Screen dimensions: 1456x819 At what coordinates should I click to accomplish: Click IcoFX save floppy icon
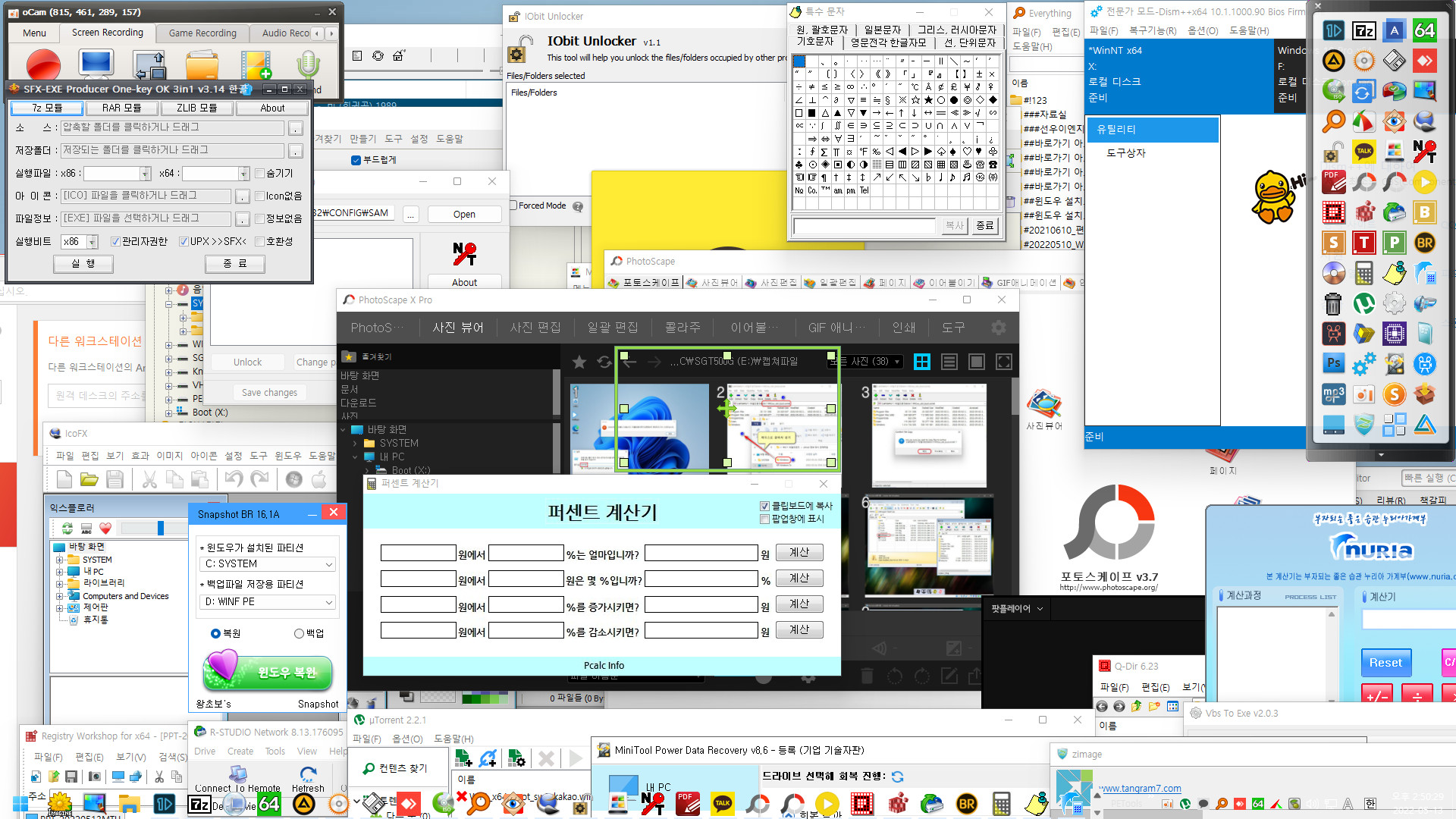coord(115,479)
